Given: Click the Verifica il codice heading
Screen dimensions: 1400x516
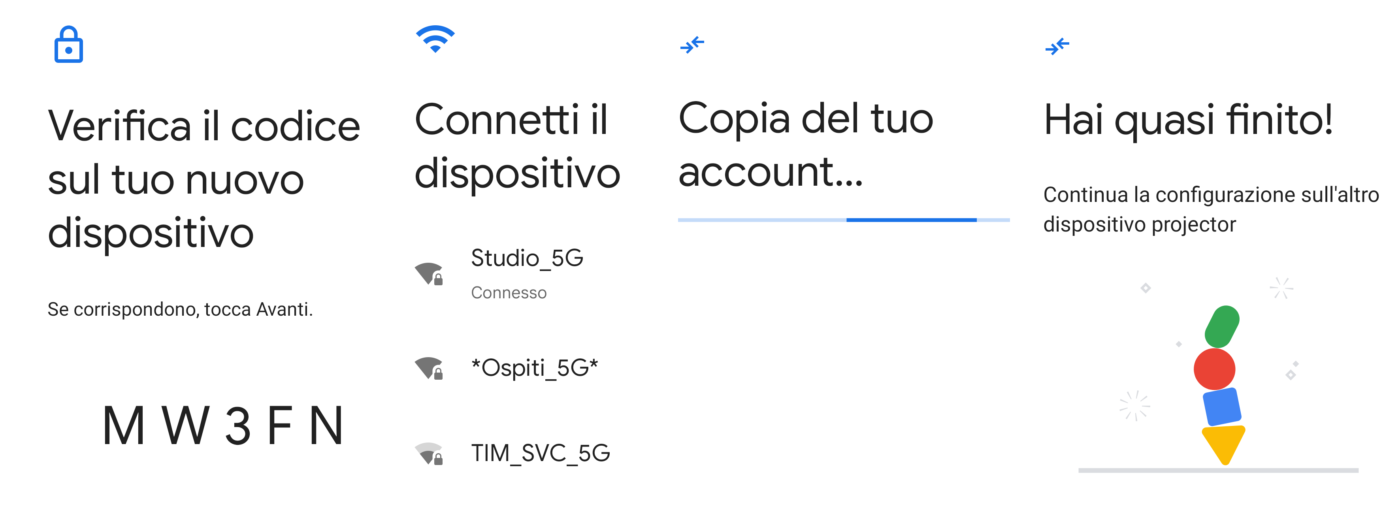Looking at the screenshot, I should pos(204,180).
